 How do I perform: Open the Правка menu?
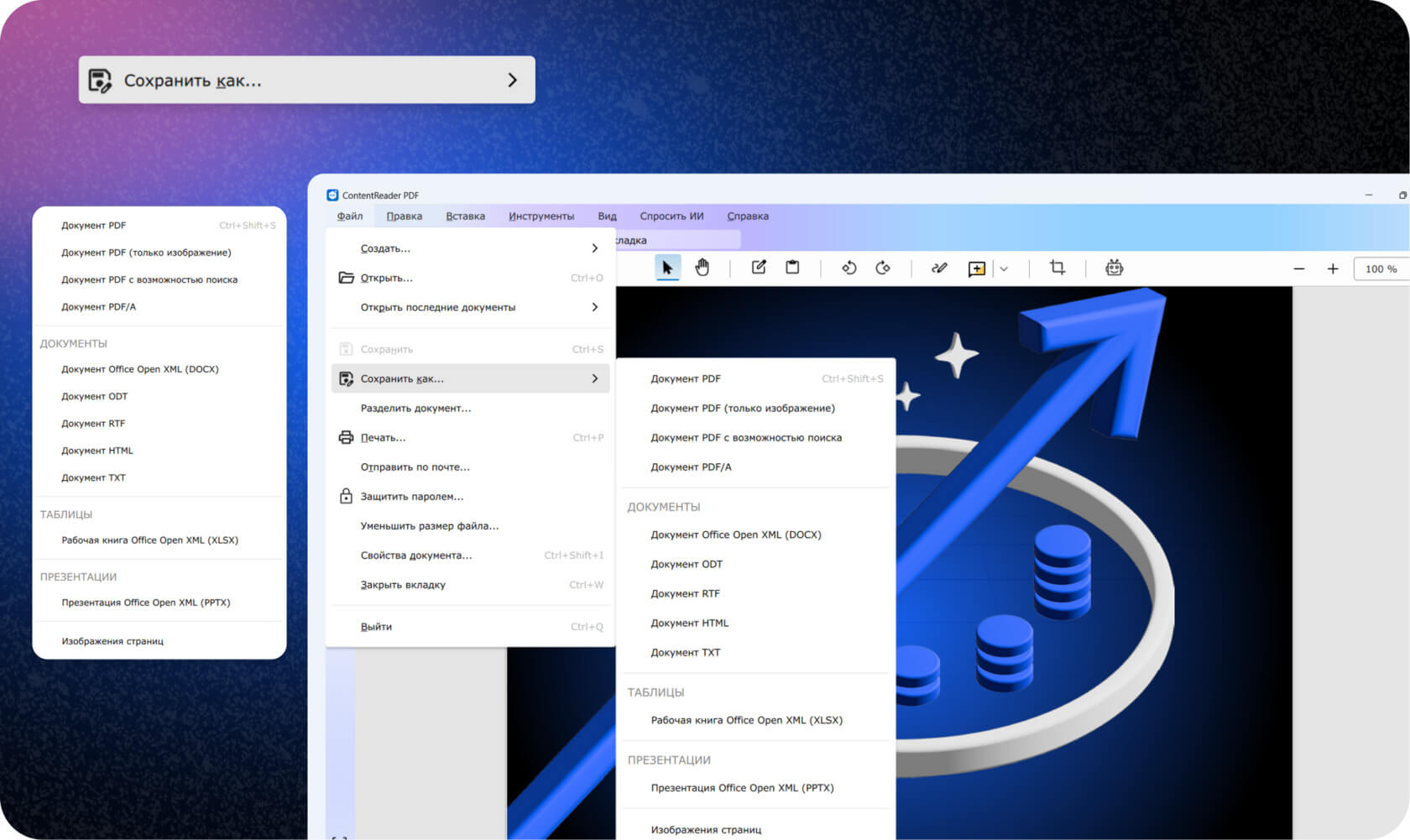click(x=405, y=216)
